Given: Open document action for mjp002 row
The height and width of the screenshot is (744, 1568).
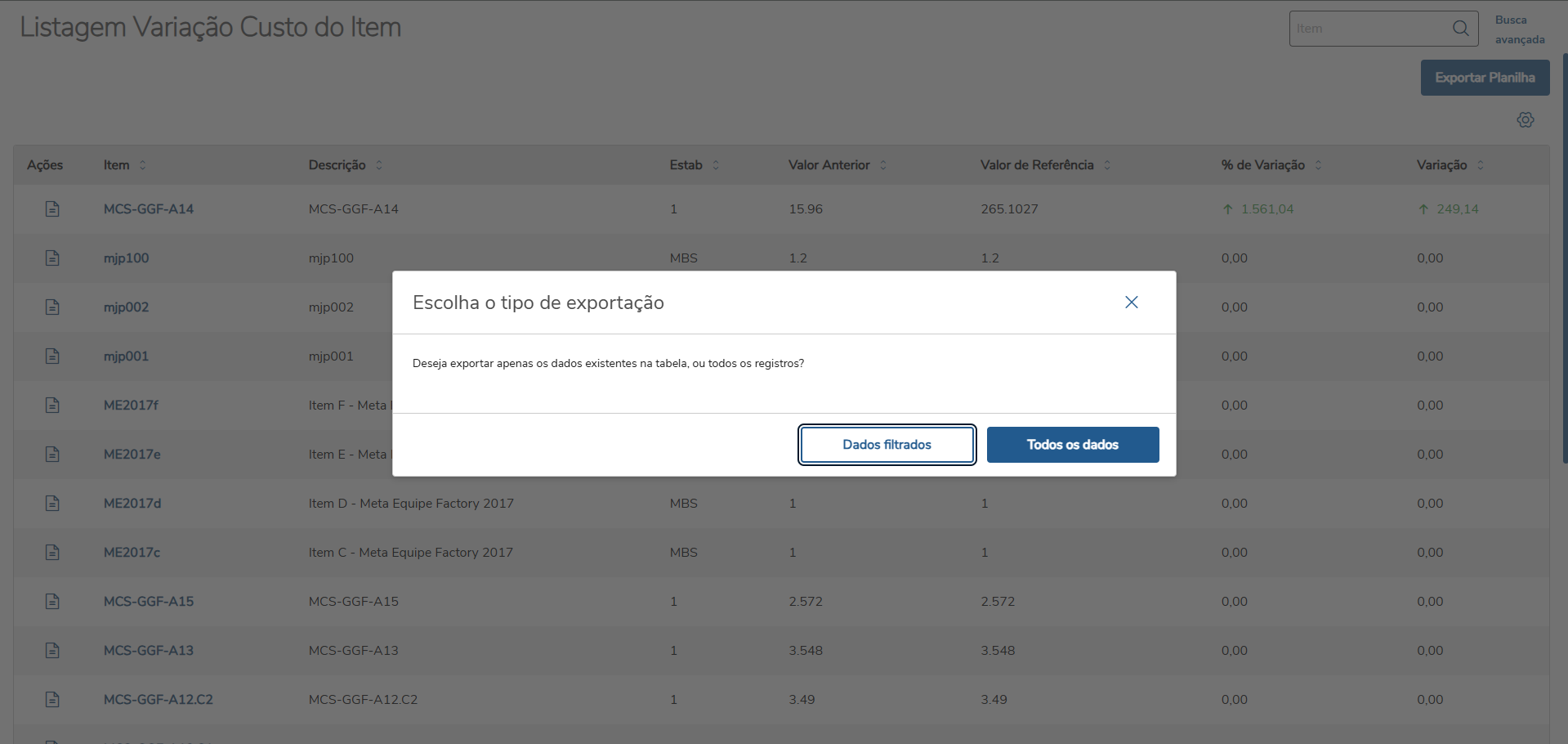Looking at the screenshot, I should [x=52, y=307].
